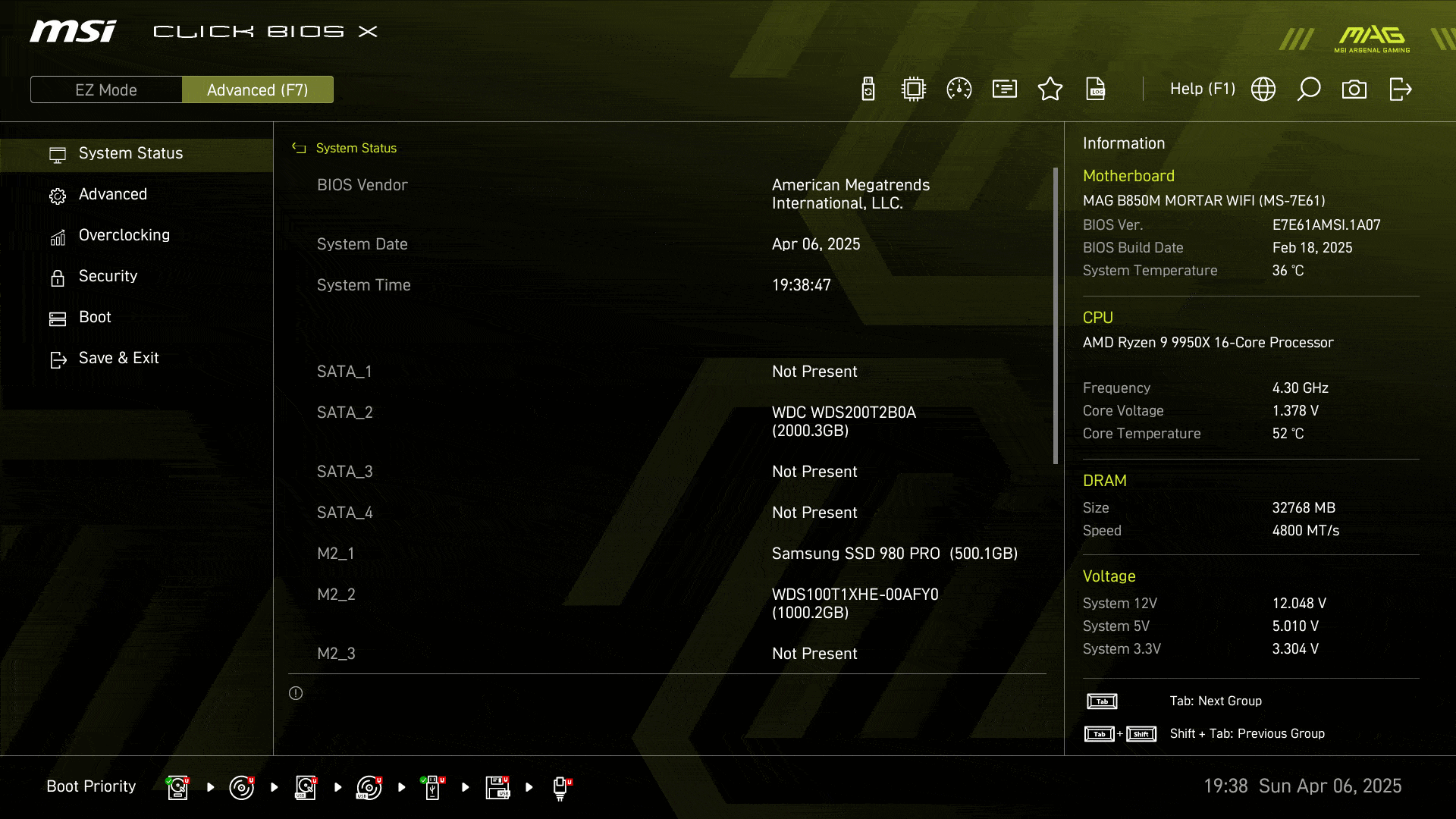This screenshot has height=819, width=1456.
Task: Click the System 12V value 12.048 V
Action: [x=1299, y=604]
